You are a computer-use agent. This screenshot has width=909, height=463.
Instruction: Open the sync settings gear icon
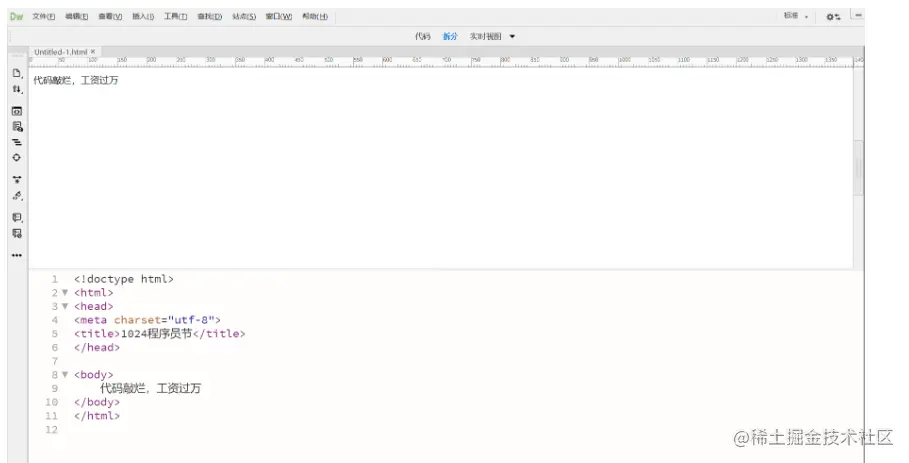point(833,17)
